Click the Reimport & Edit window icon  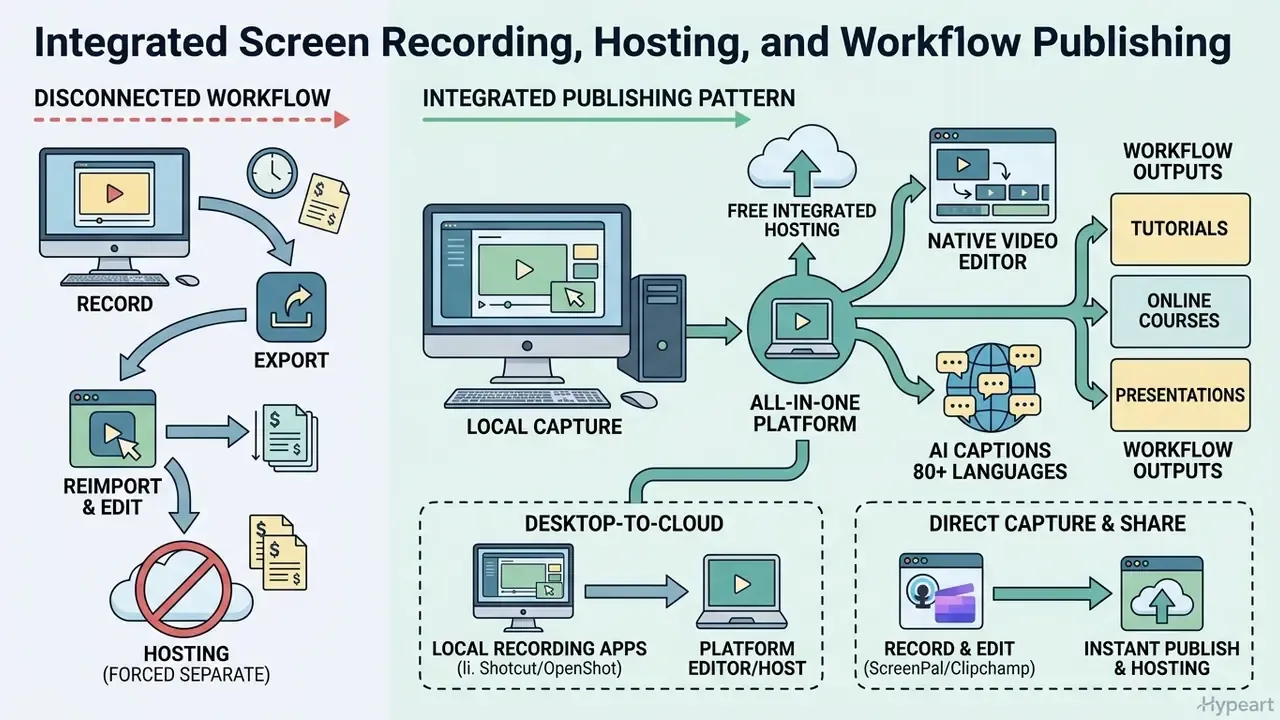pos(111,429)
